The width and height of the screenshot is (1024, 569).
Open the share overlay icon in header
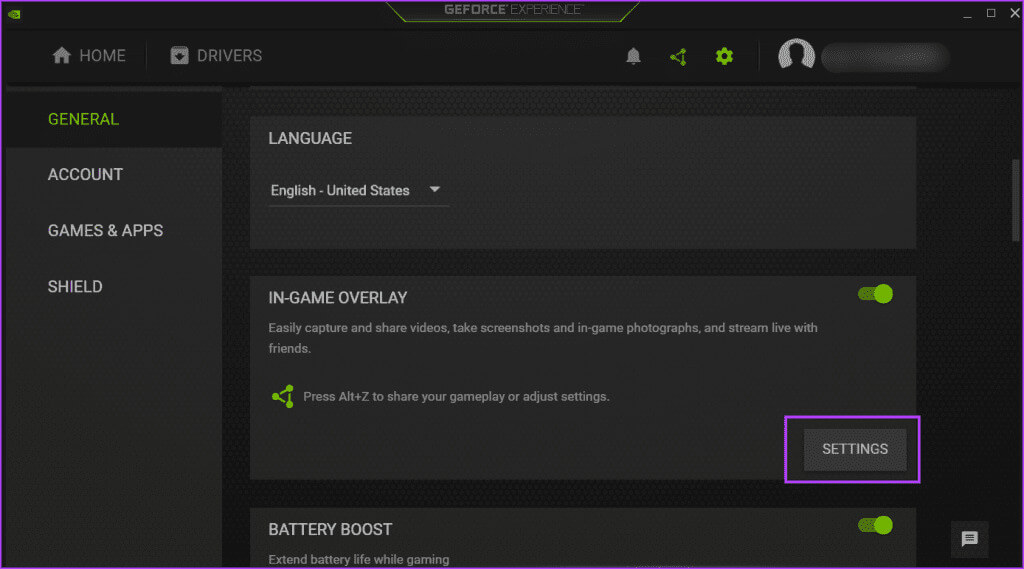[x=679, y=57]
